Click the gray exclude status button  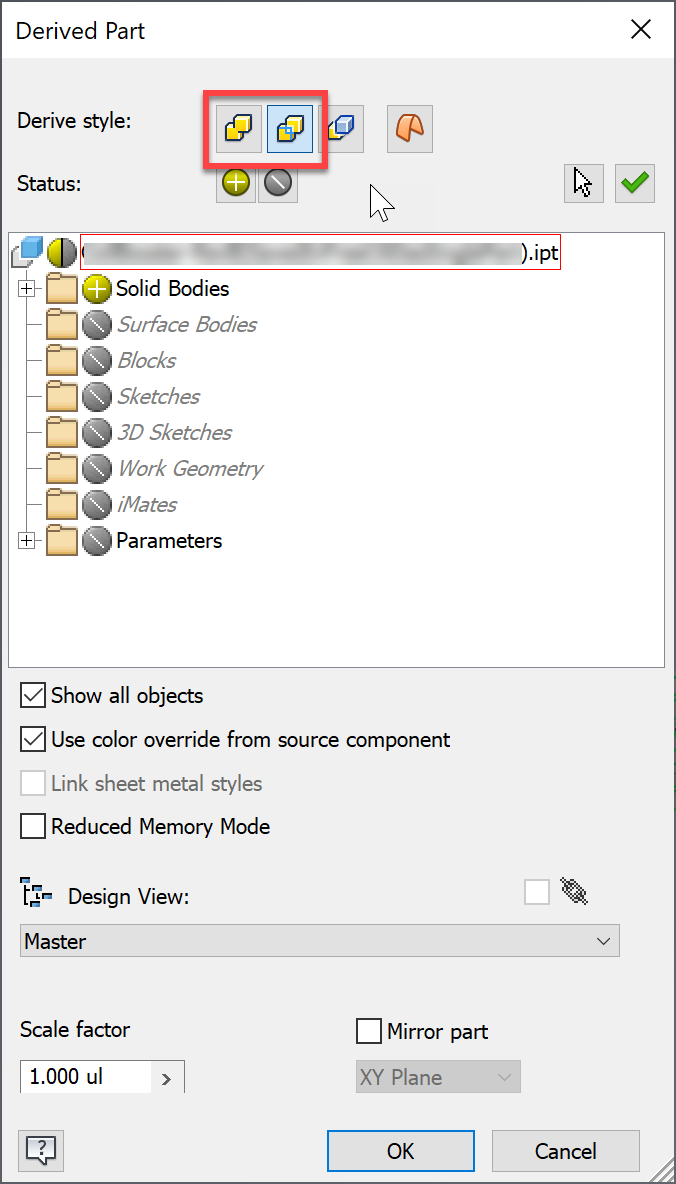(278, 183)
